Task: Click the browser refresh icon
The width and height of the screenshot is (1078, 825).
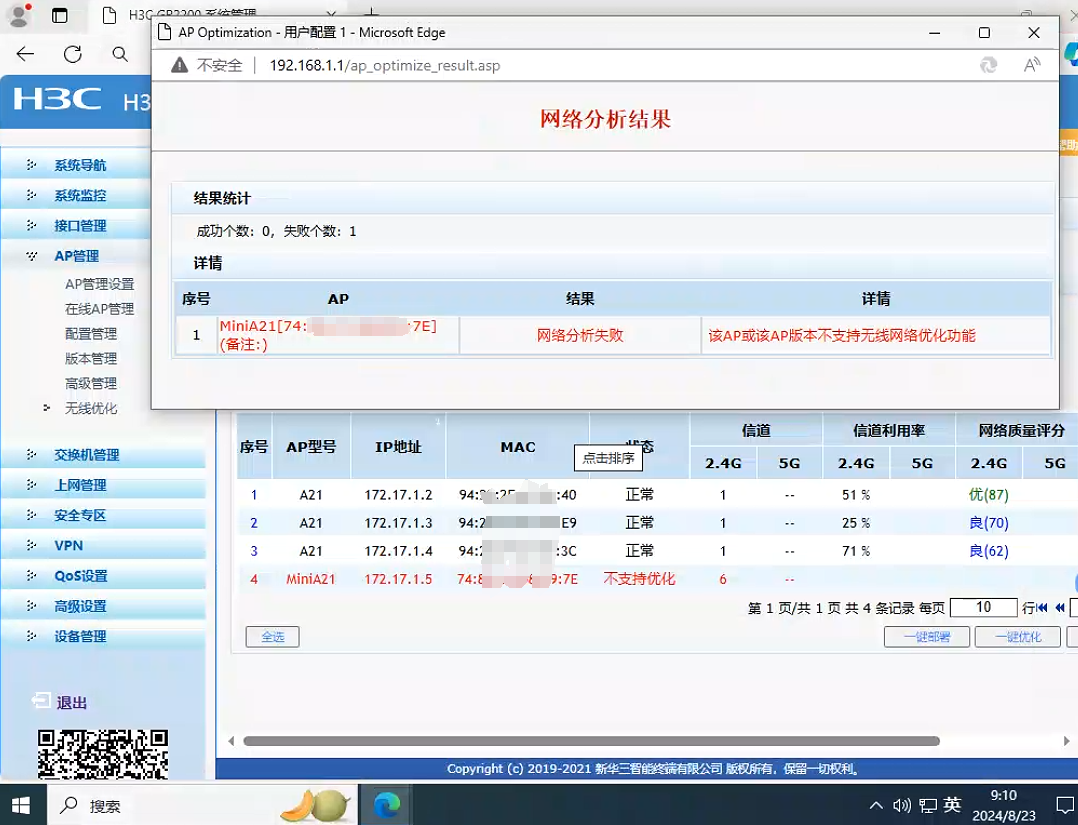Action: (x=73, y=54)
